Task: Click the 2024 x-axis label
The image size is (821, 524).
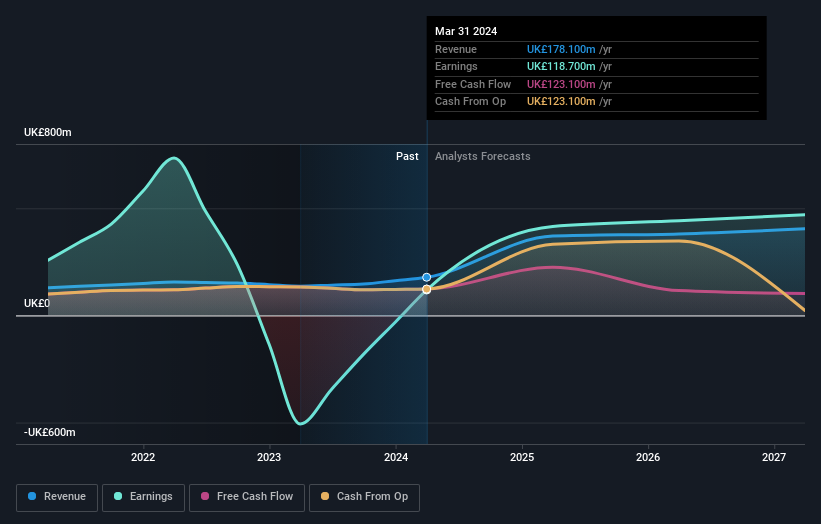Action: (396, 457)
